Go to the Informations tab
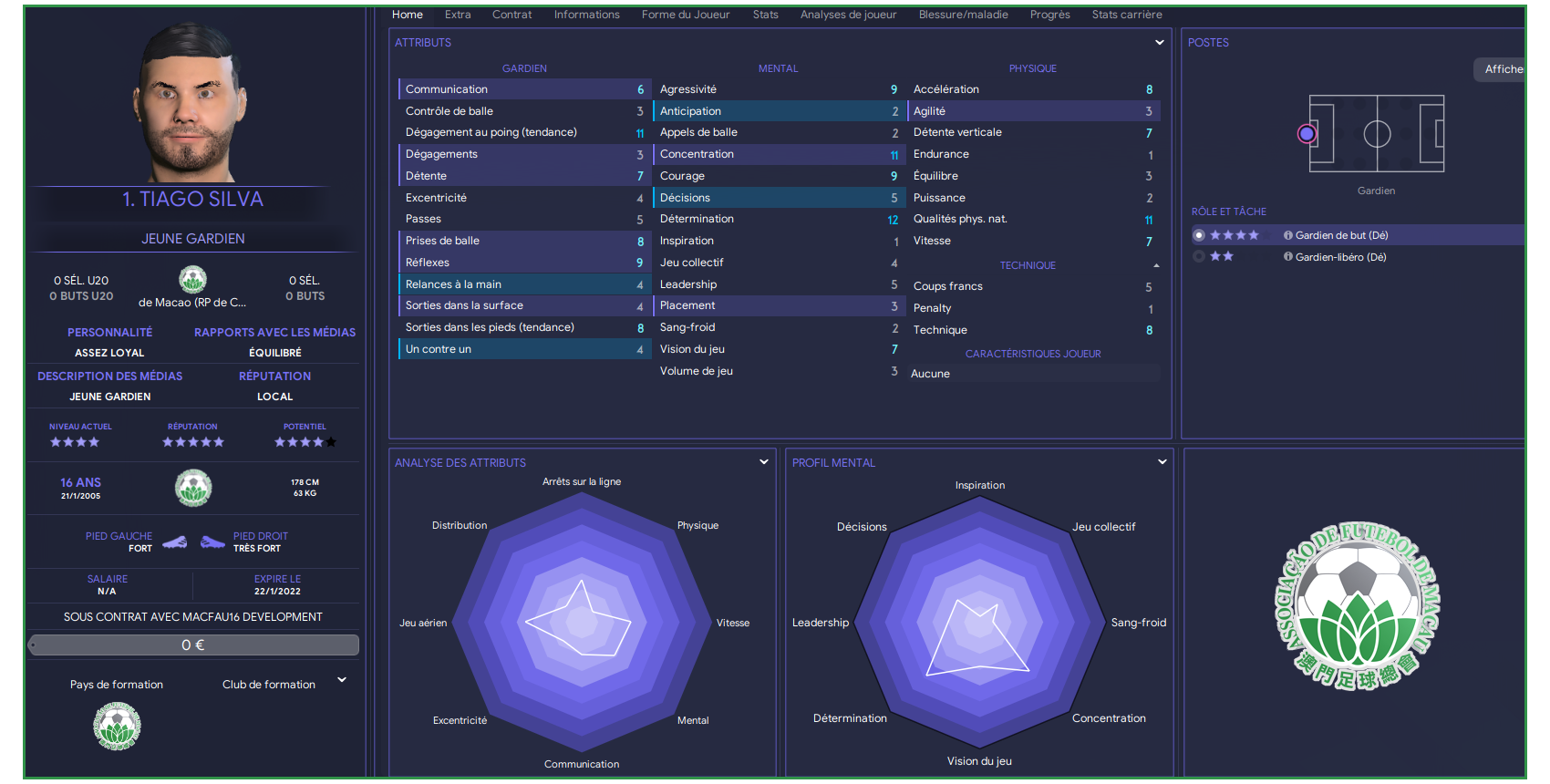The width and height of the screenshot is (1550, 784). click(x=586, y=15)
